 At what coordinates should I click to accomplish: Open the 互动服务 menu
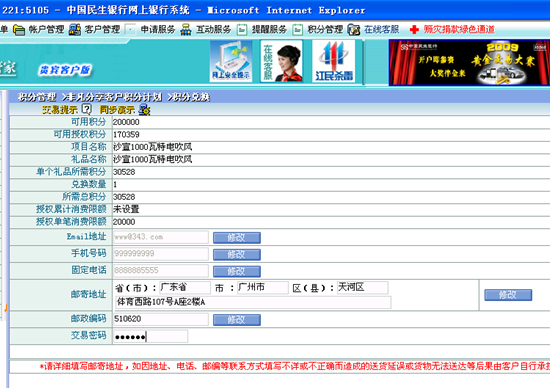(x=213, y=29)
